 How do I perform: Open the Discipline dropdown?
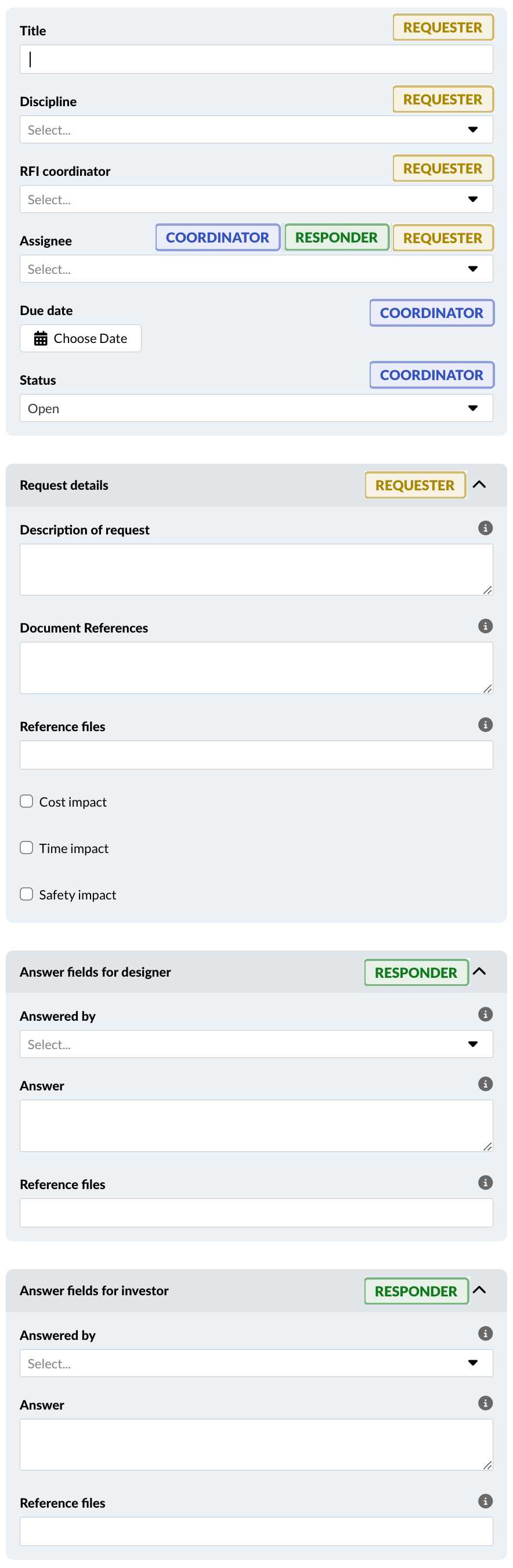click(255, 129)
